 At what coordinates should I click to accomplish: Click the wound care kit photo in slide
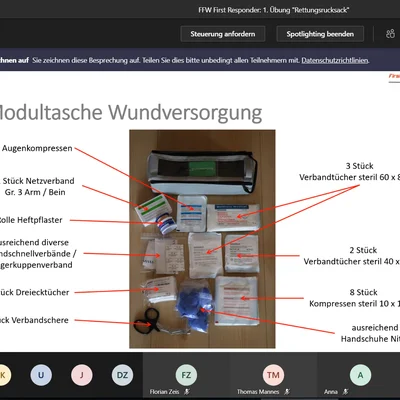coord(202,239)
